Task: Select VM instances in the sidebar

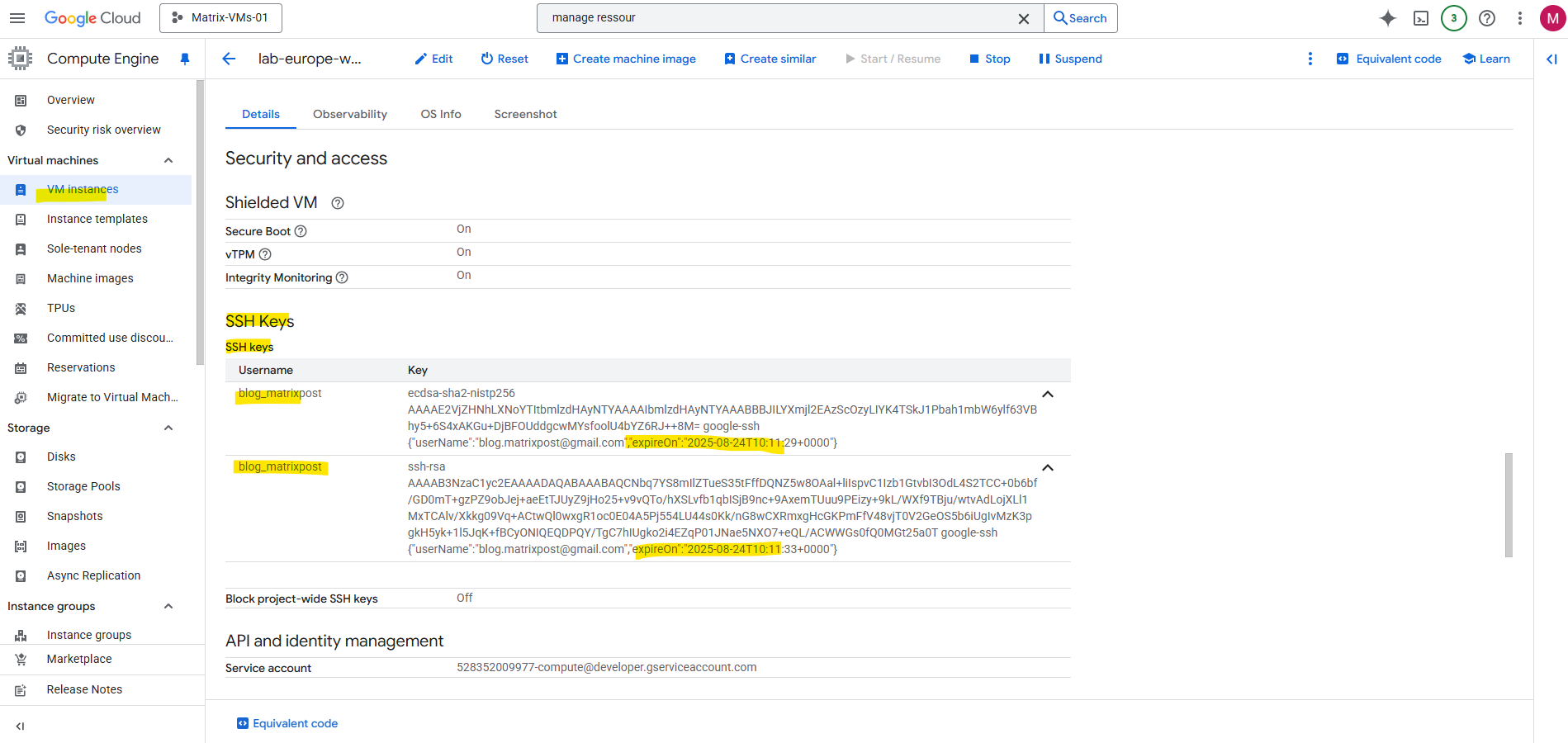Action: click(96, 189)
